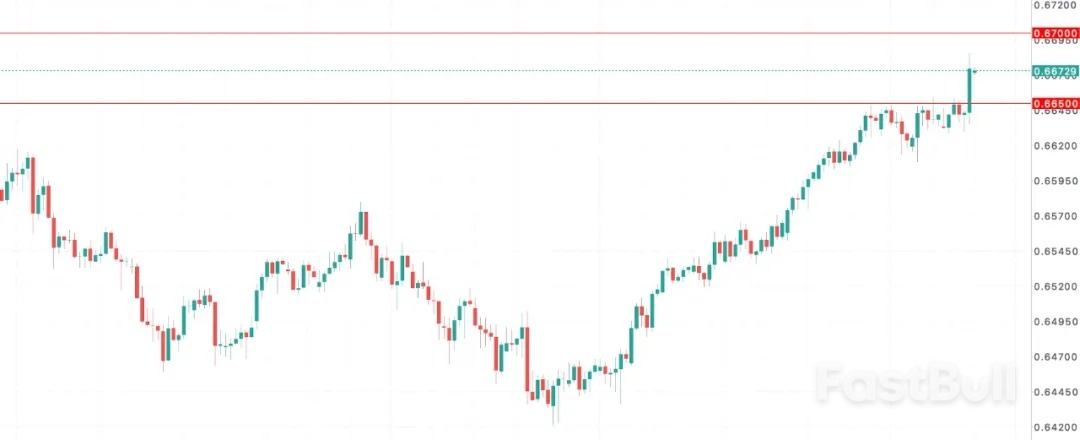
Task: Select the upper red horizontal line
Action: [x=500, y=33]
